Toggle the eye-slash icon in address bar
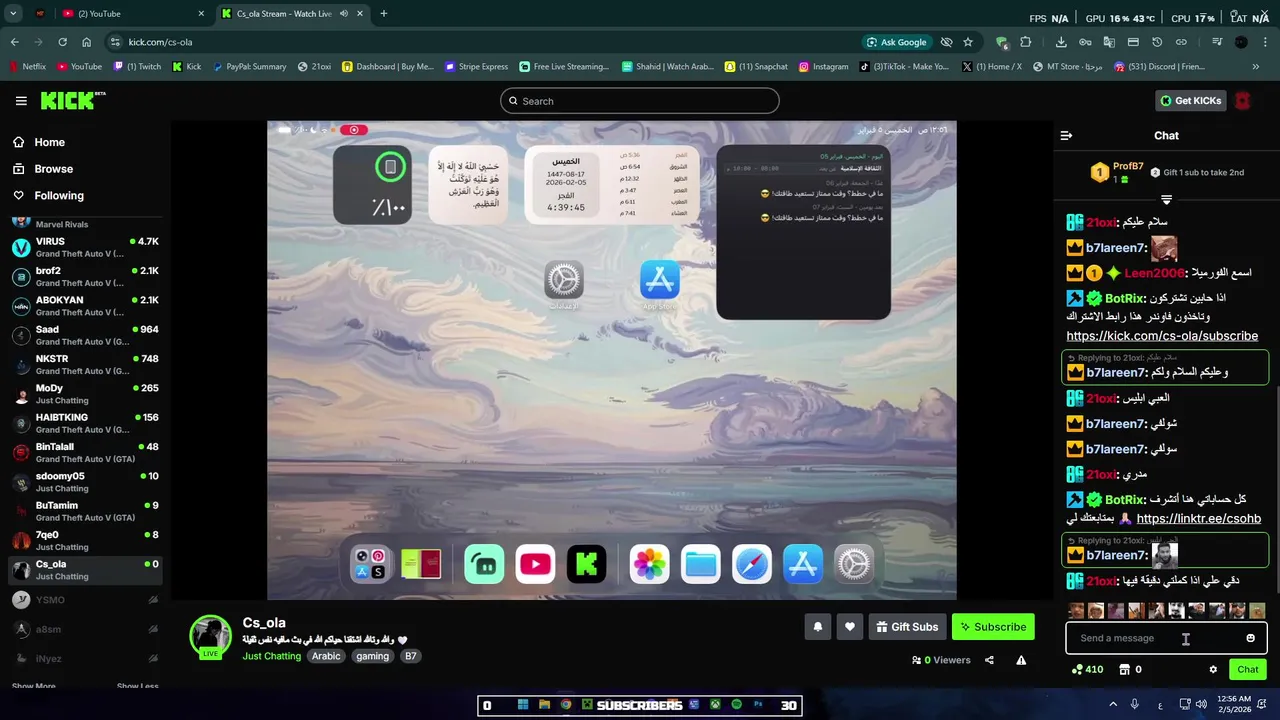 (946, 42)
